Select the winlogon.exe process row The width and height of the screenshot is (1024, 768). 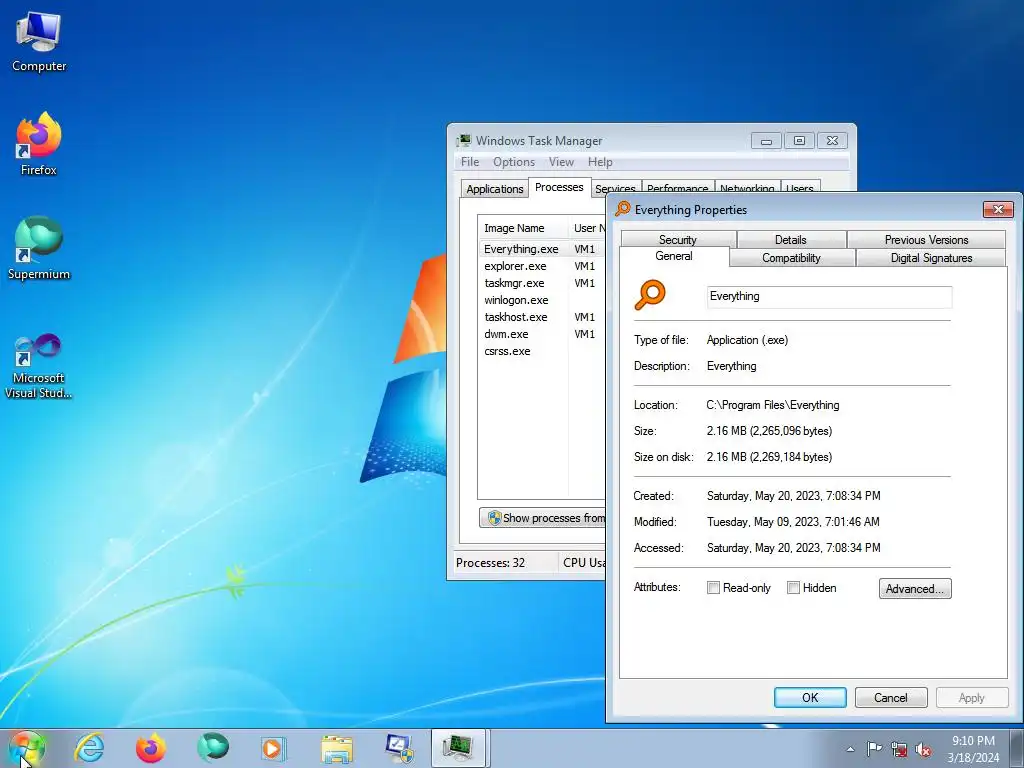tap(542, 300)
